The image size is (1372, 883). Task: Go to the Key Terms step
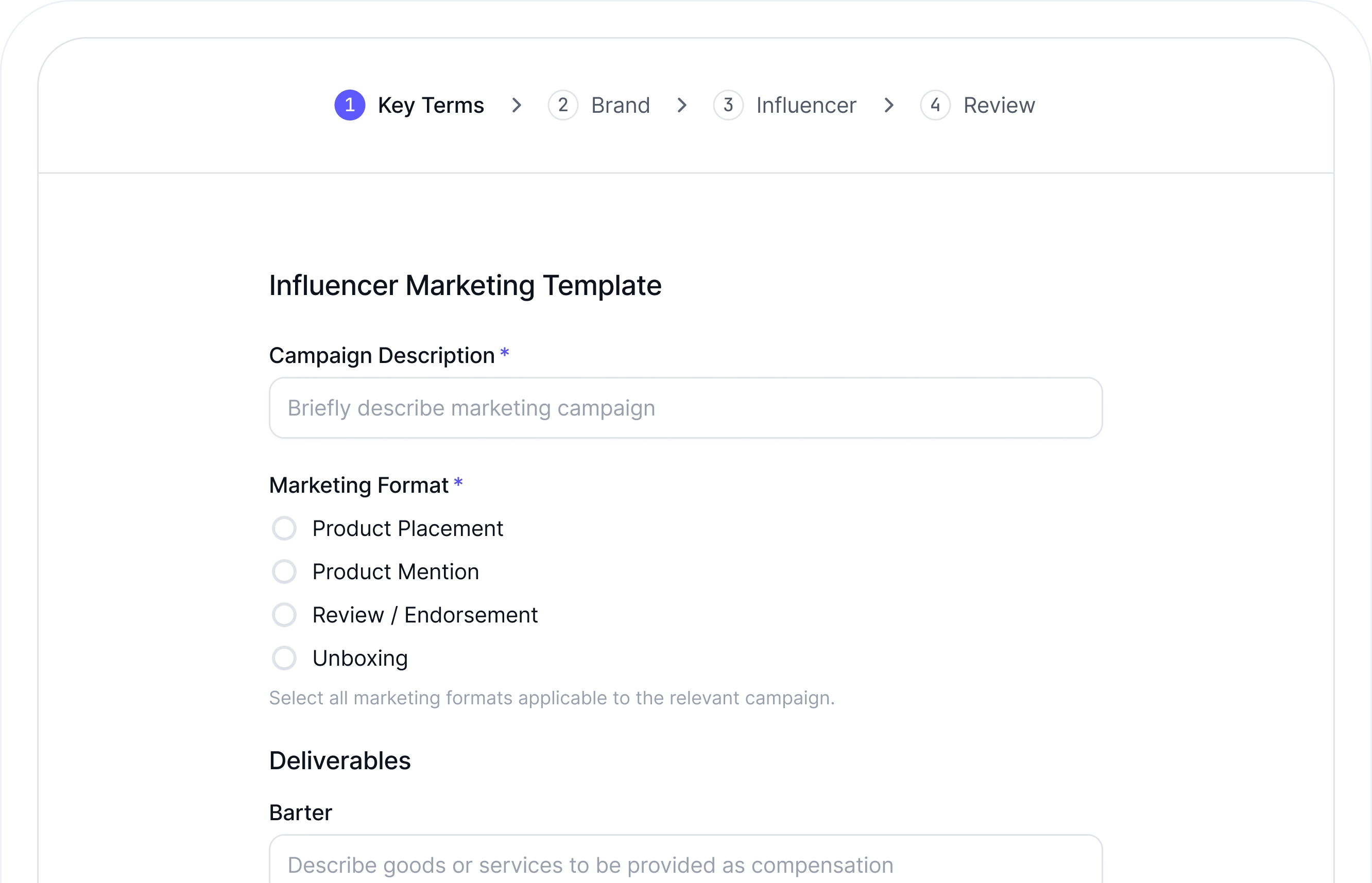pyautogui.click(x=430, y=106)
